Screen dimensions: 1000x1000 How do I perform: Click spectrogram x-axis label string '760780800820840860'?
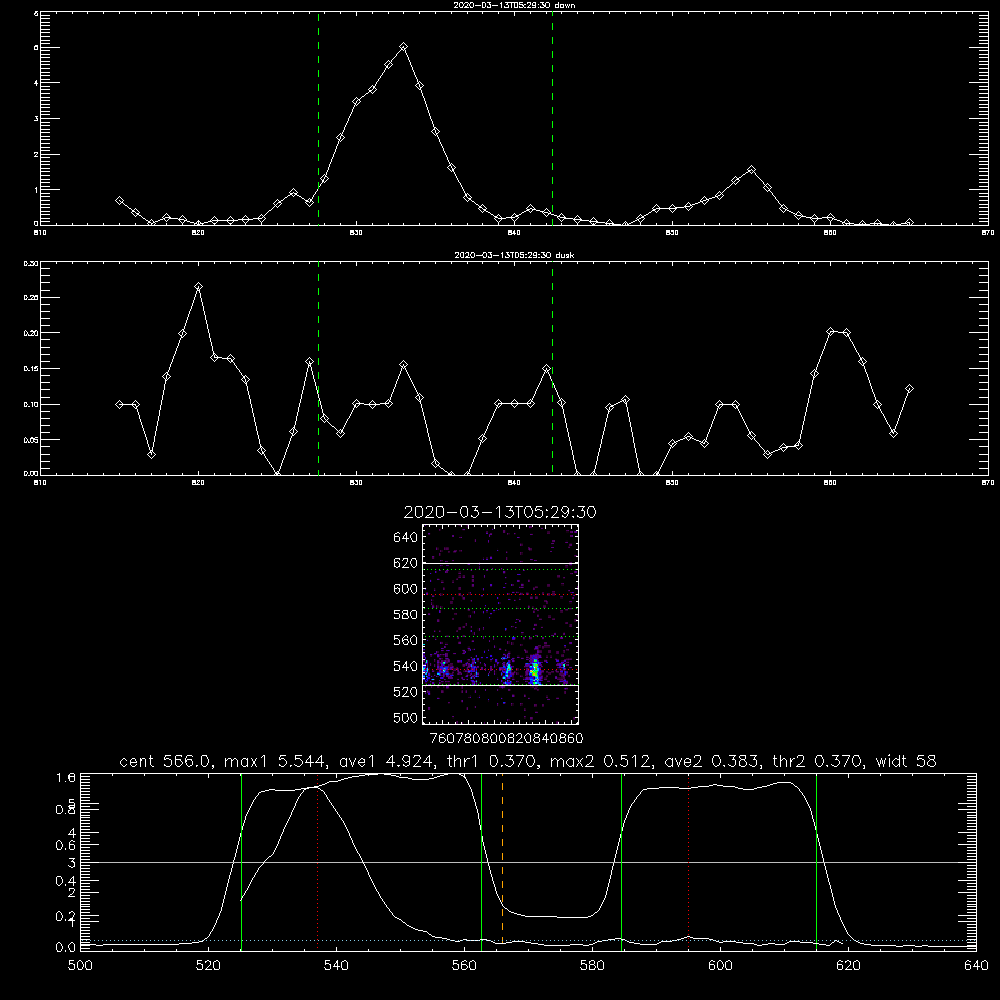click(506, 738)
